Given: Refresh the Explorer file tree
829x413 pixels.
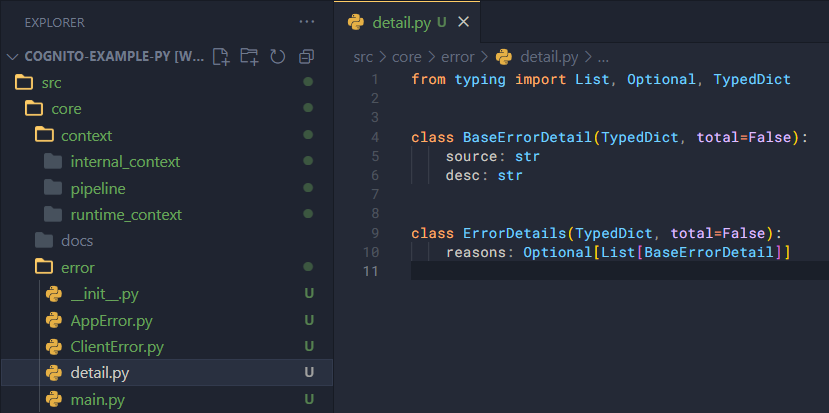Looking at the screenshot, I should pos(277,57).
